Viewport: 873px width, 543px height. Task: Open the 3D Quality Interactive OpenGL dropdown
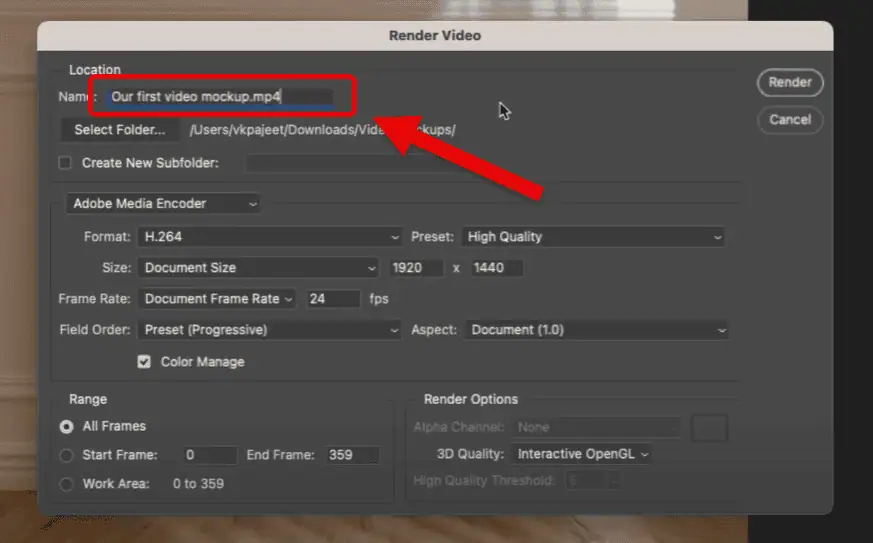click(581, 454)
